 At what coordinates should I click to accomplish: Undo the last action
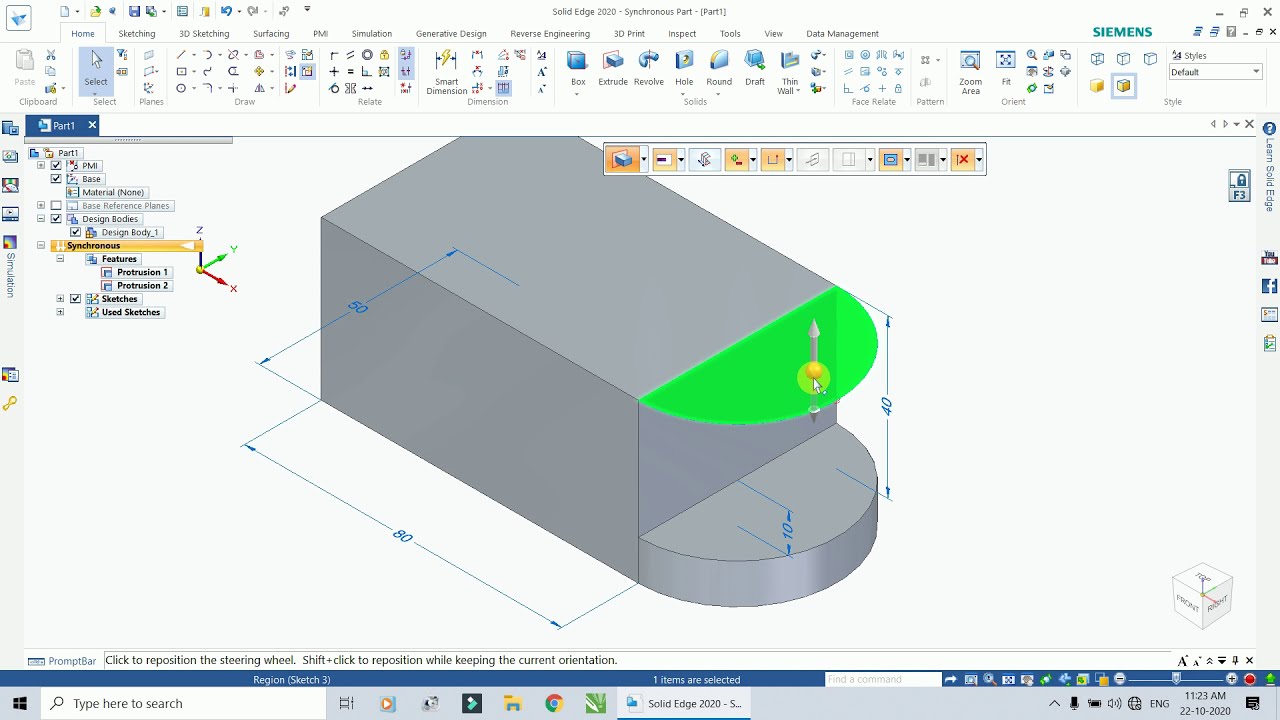point(226,11)
